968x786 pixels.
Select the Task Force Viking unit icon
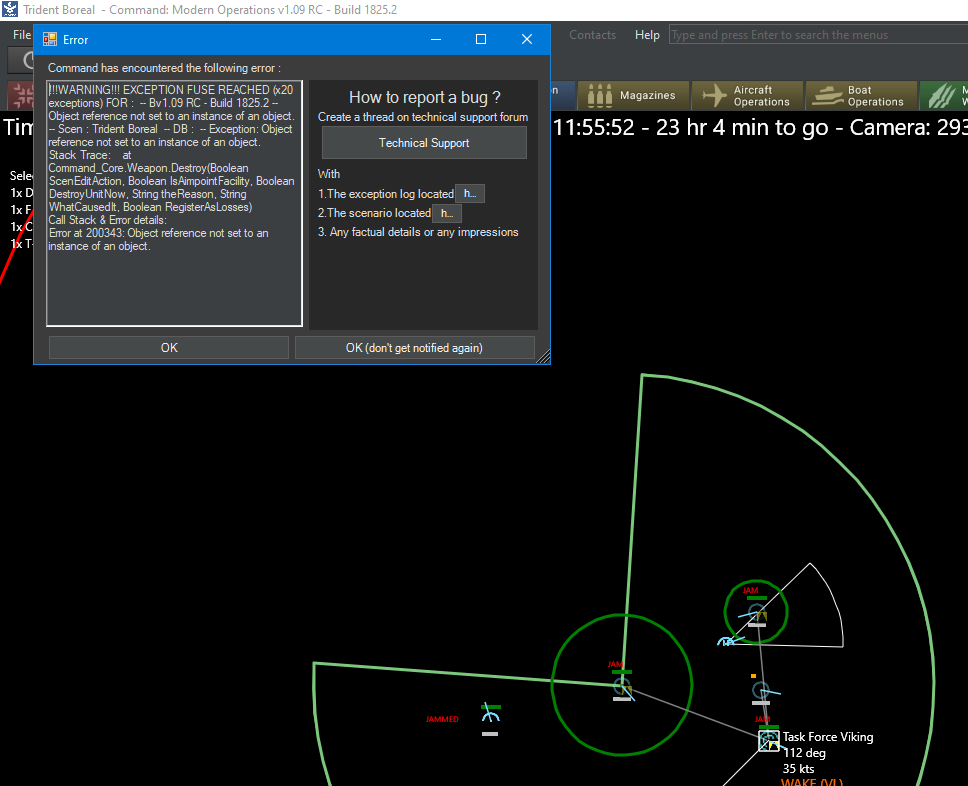click(769, 740)
